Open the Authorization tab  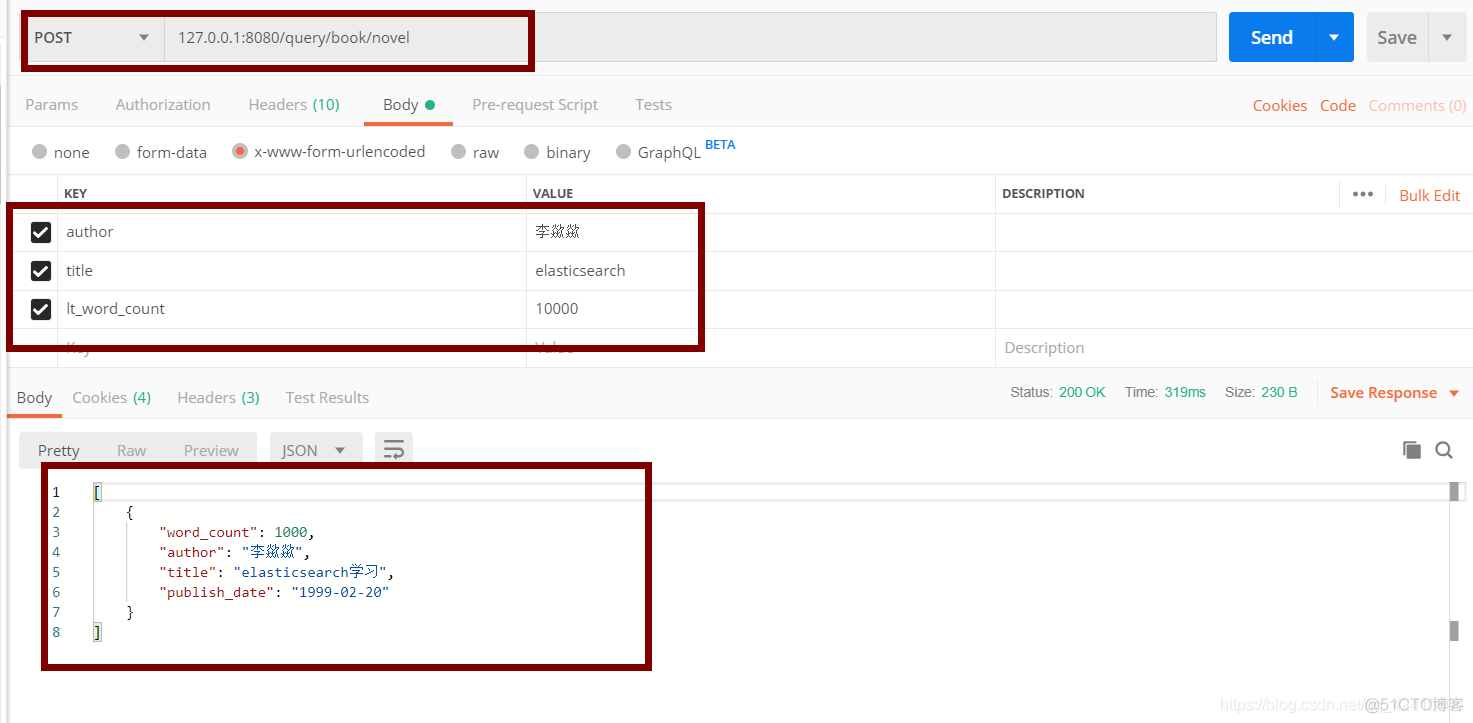point(163,105)
